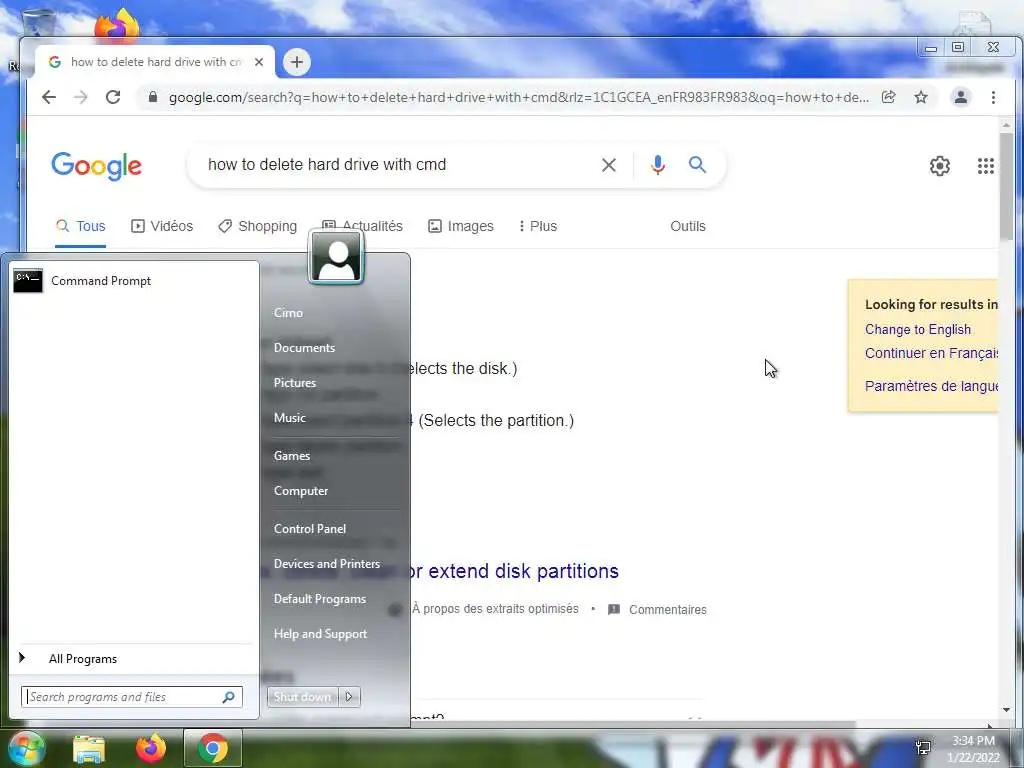Screen dimensions: 1024x768
Task: Switch to the Actualités results tab
Action: (362, 226)
